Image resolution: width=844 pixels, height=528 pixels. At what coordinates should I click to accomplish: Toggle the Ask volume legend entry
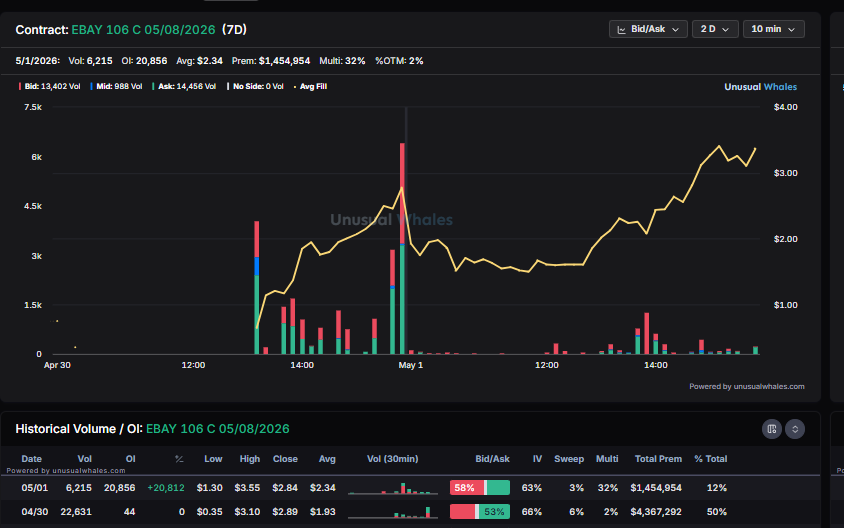[x=184, y=87]
